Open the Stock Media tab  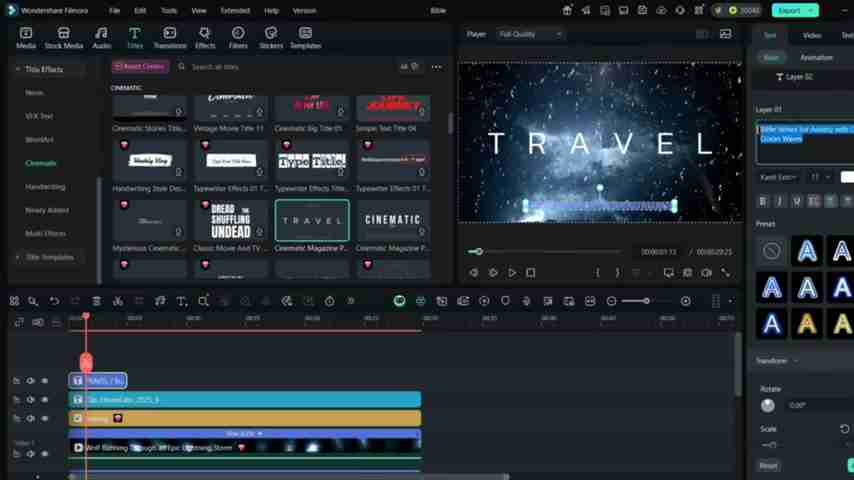tap(64, 38)
